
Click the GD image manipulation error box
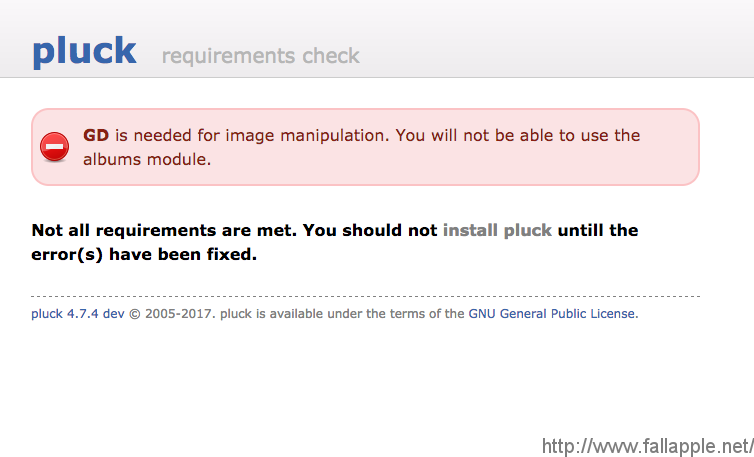coord(365,147)
